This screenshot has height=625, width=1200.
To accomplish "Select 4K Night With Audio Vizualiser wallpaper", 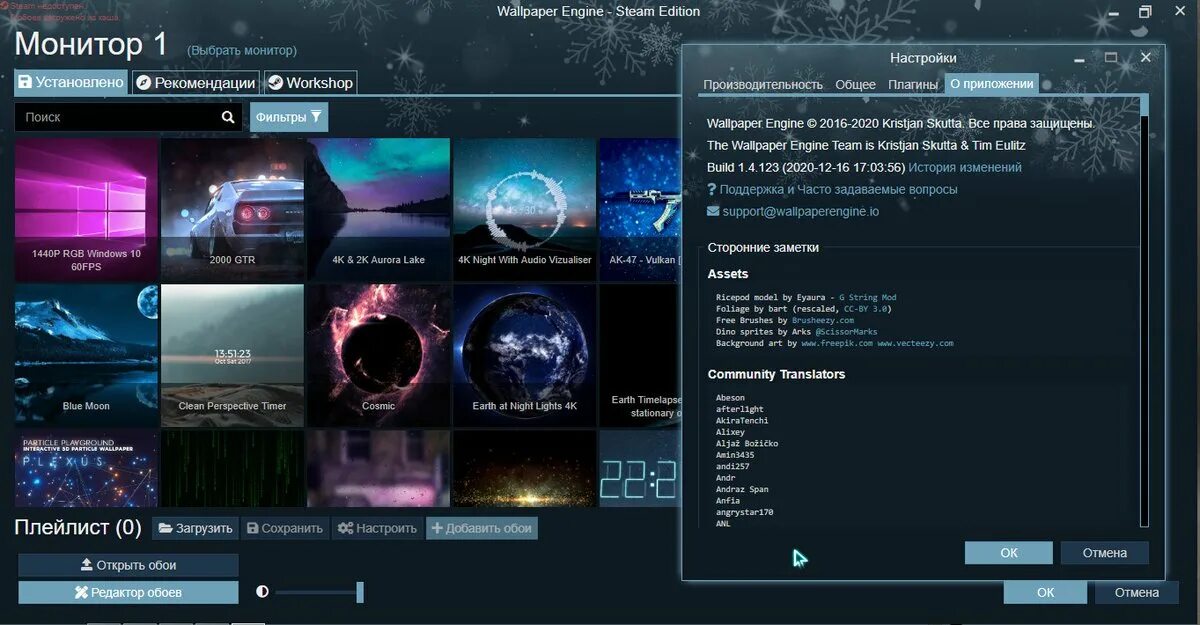I will (x=524, y=208).
